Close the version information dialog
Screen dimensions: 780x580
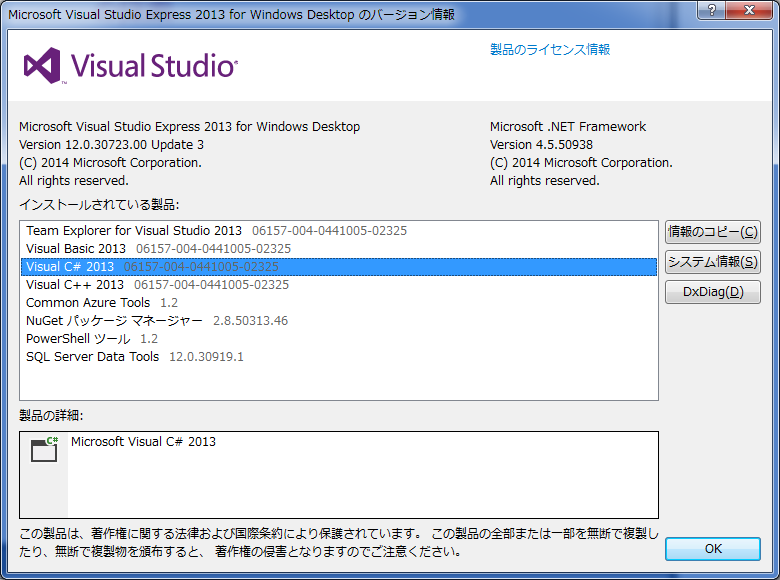(x=749, y=9)
